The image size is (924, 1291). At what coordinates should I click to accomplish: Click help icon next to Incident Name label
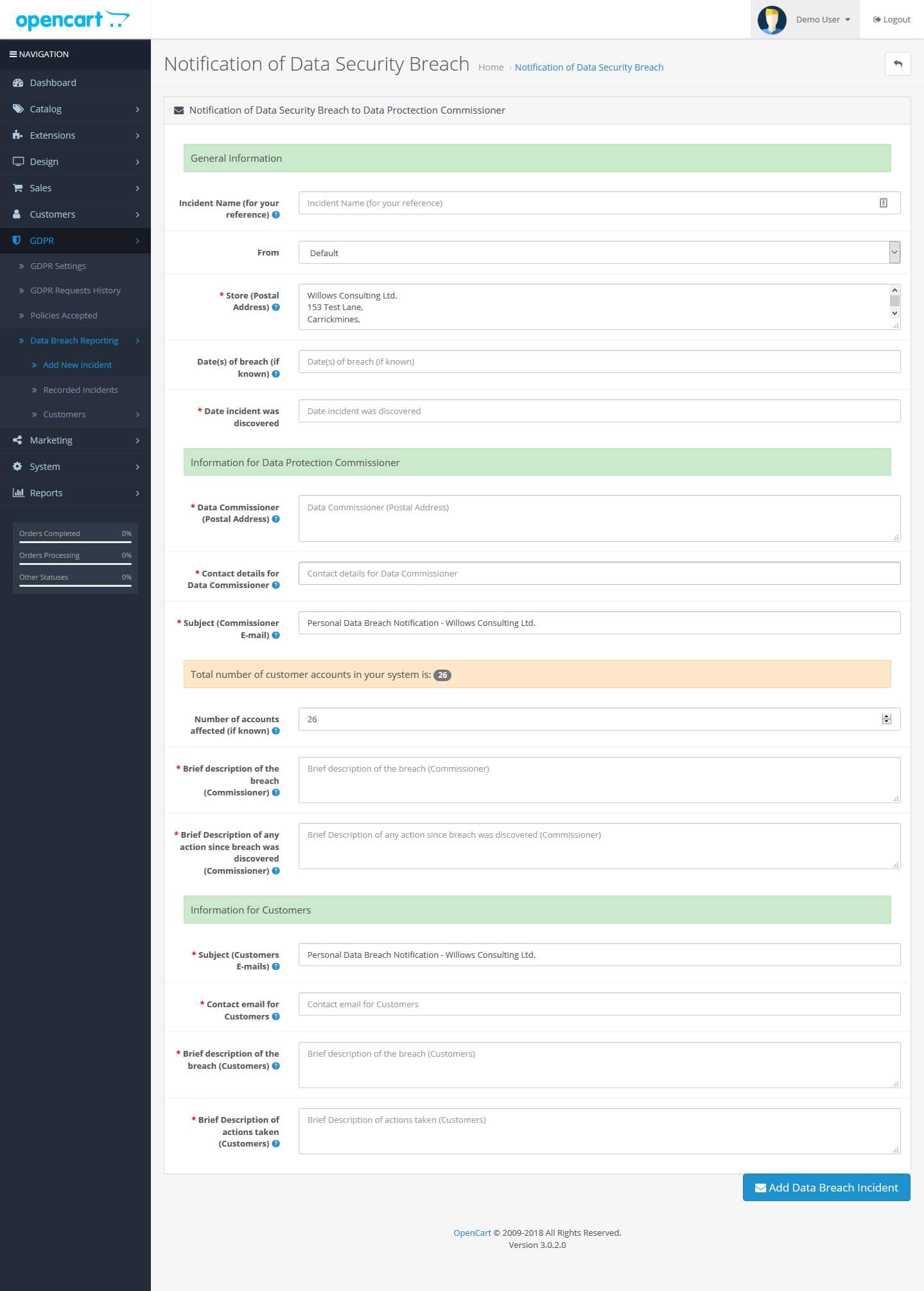click(x=276, y=215)
